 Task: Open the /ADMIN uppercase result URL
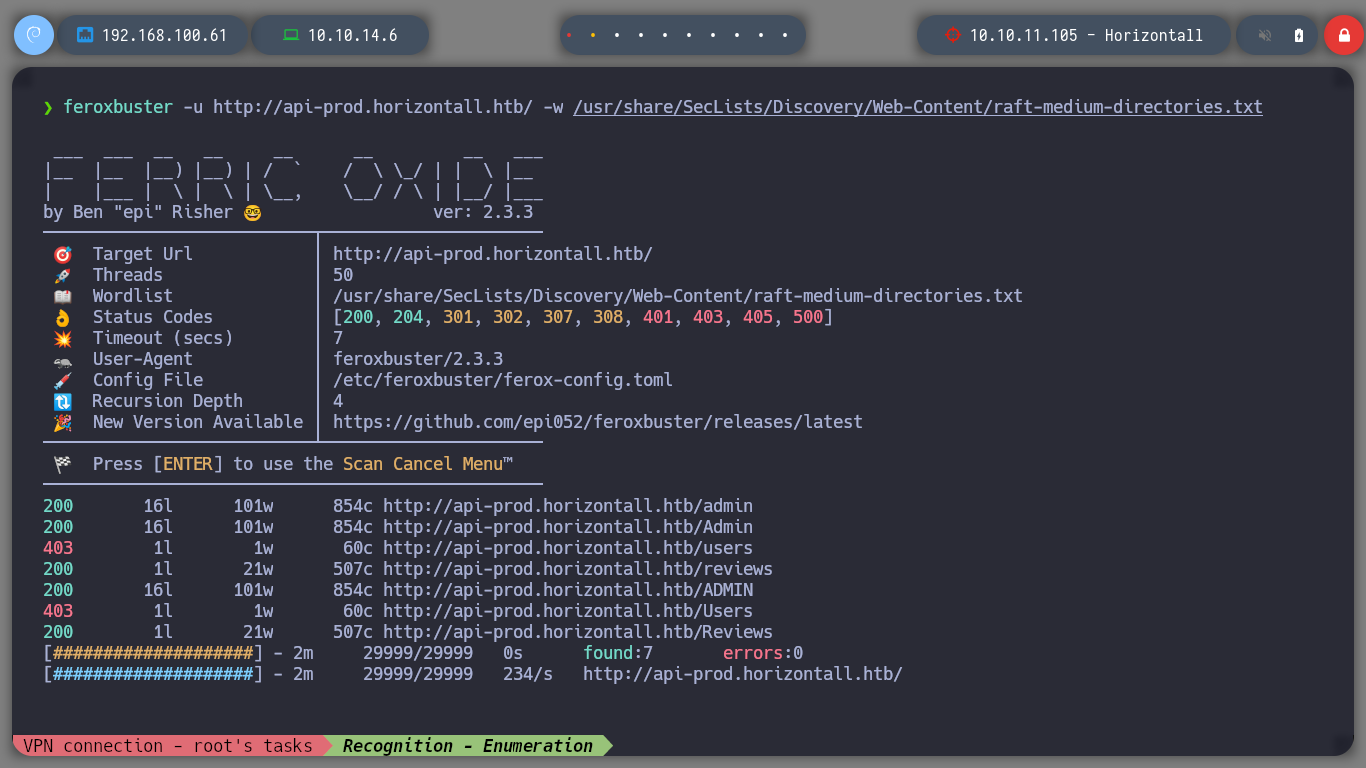tap(568, 590)
